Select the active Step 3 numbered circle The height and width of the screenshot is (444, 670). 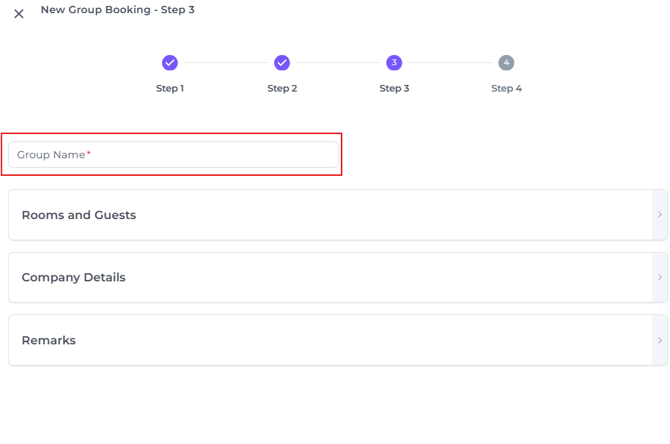point(394,63)
